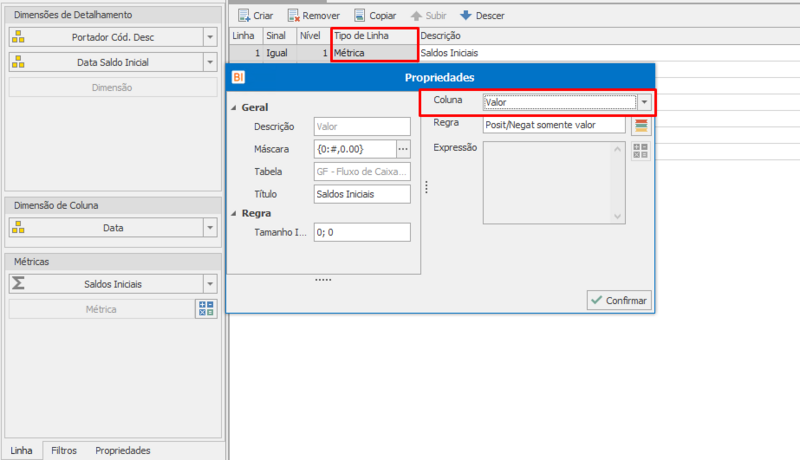Open Portador Cód. Desc dropdown arrow
The width and height of the screenshot is (800, 460).
coord(210,37)
